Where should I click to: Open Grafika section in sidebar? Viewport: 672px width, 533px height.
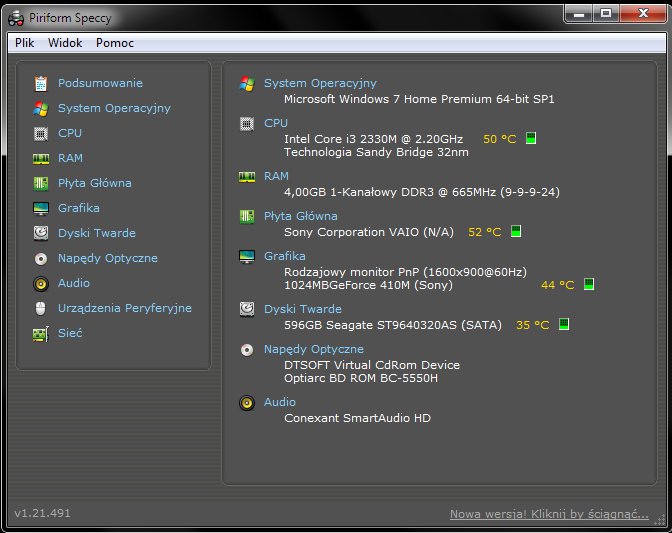tap(79, 208)
